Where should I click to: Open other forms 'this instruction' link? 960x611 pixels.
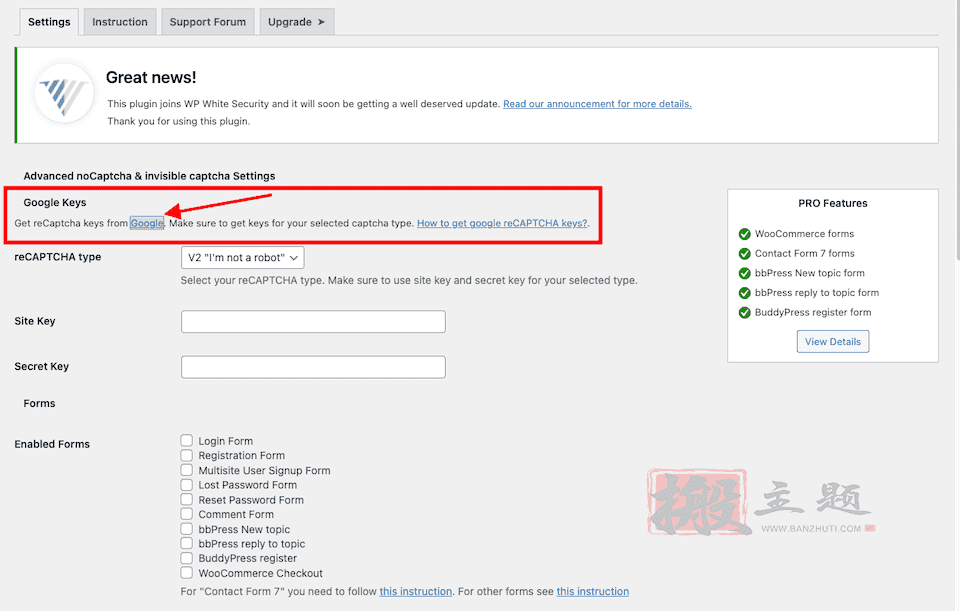[x=593, y=591]
